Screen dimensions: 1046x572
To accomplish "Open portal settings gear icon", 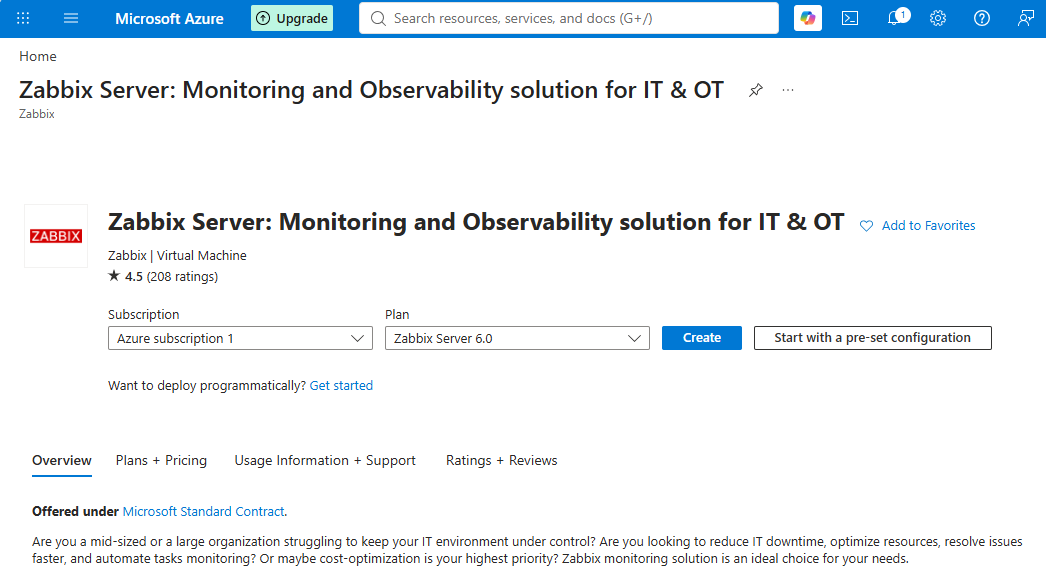I will pos(938,18).
